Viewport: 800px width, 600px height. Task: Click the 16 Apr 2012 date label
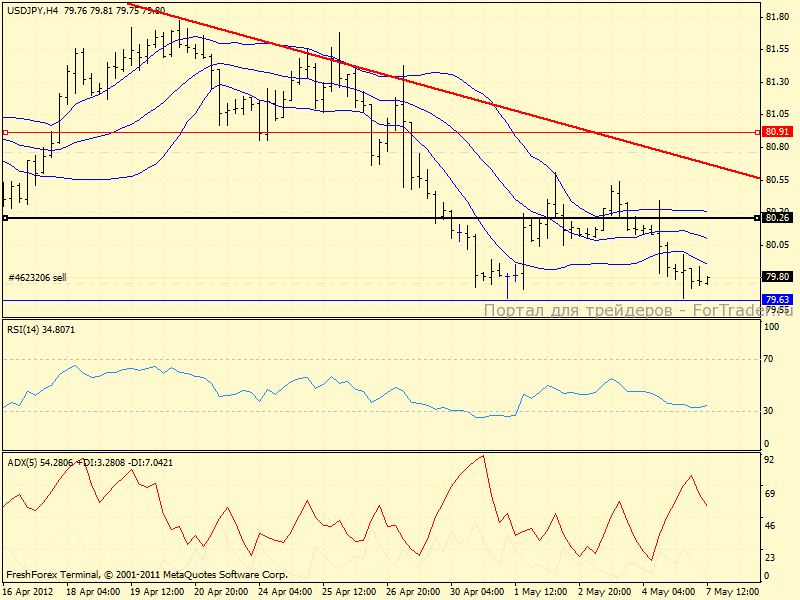pos(28,592)
